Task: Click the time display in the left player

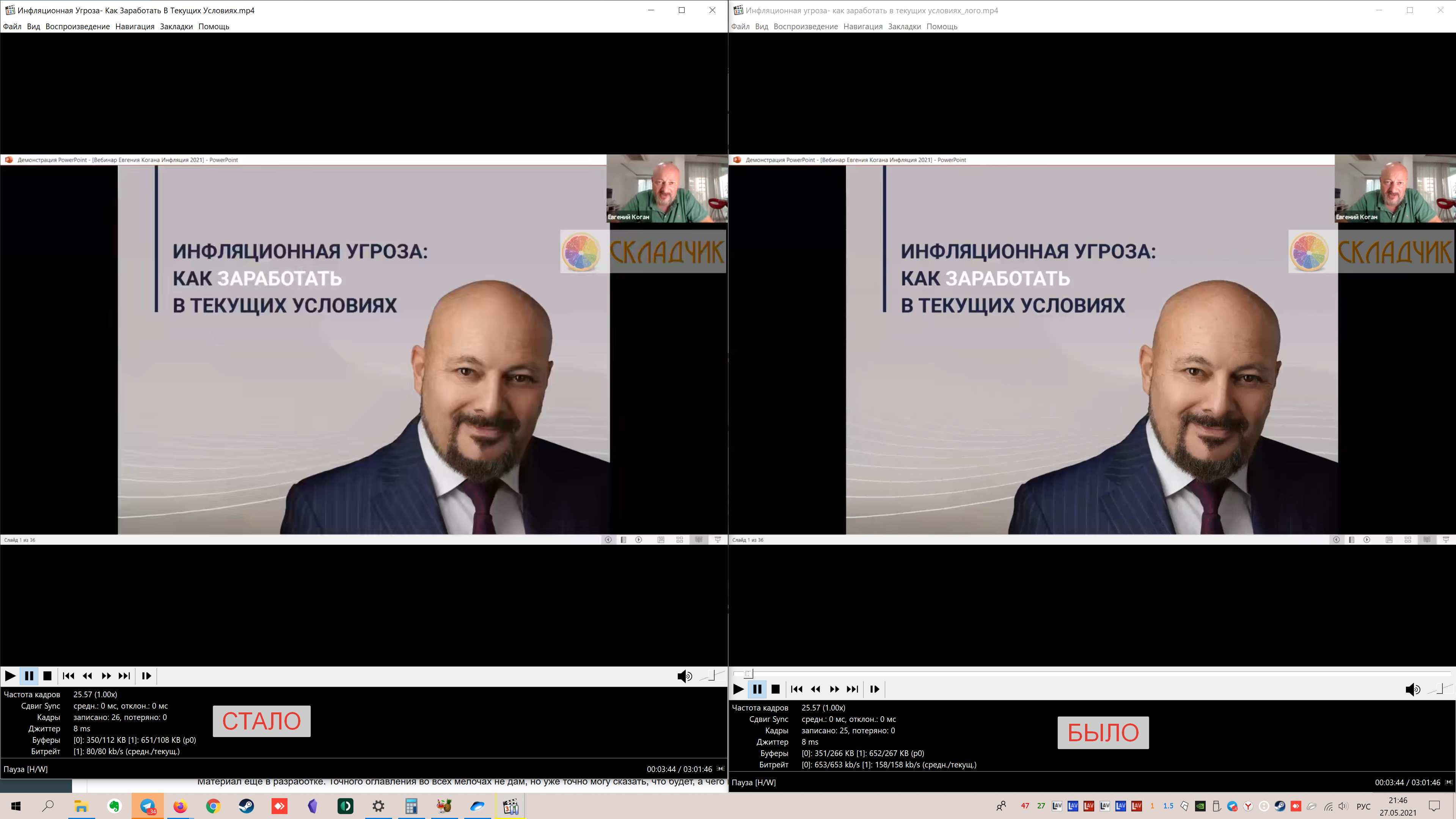Action: (679, 769)
